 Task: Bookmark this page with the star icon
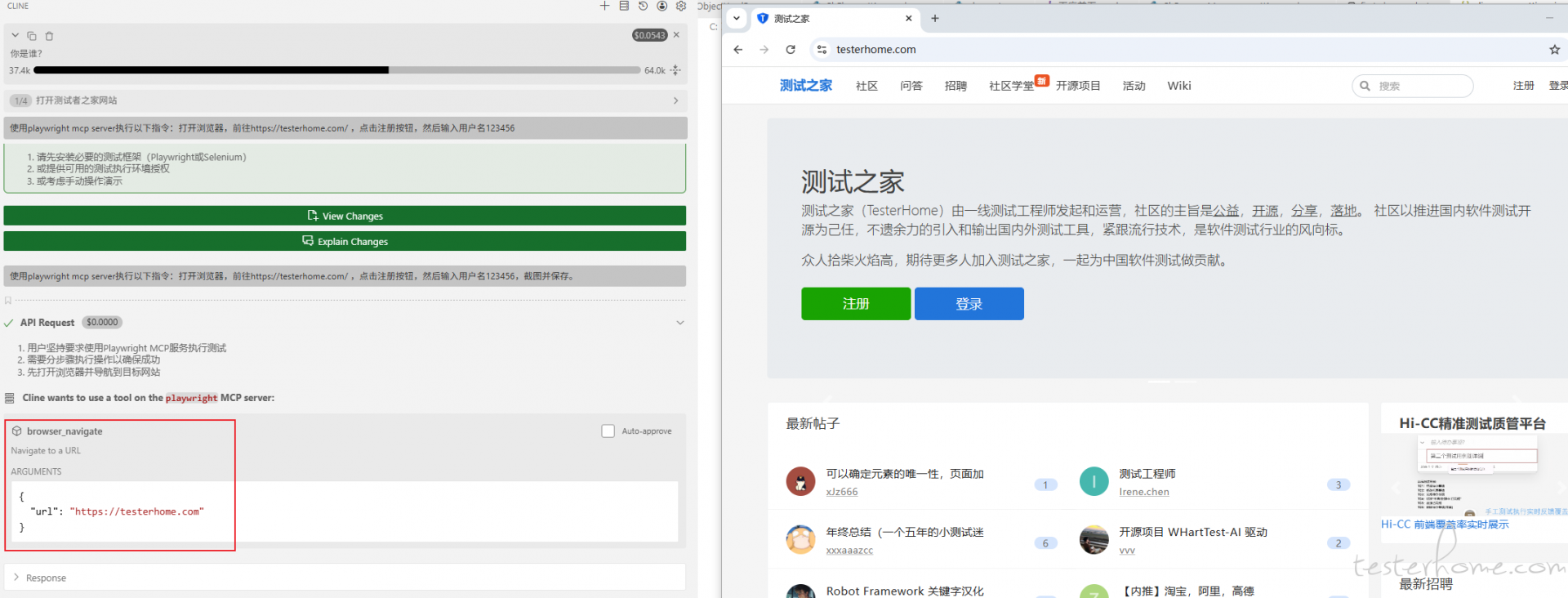(1554, 50)
